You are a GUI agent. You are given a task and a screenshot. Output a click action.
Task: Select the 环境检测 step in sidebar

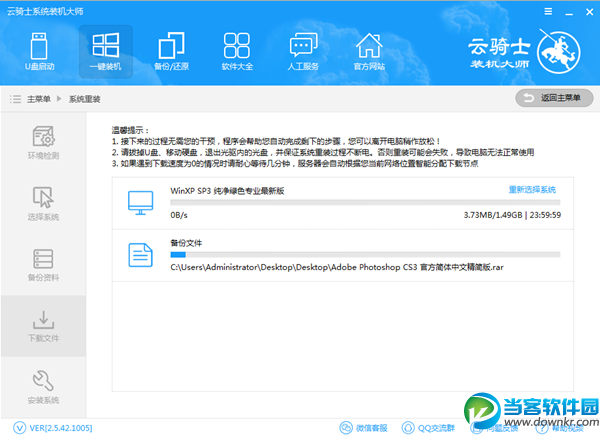[43, 142]
